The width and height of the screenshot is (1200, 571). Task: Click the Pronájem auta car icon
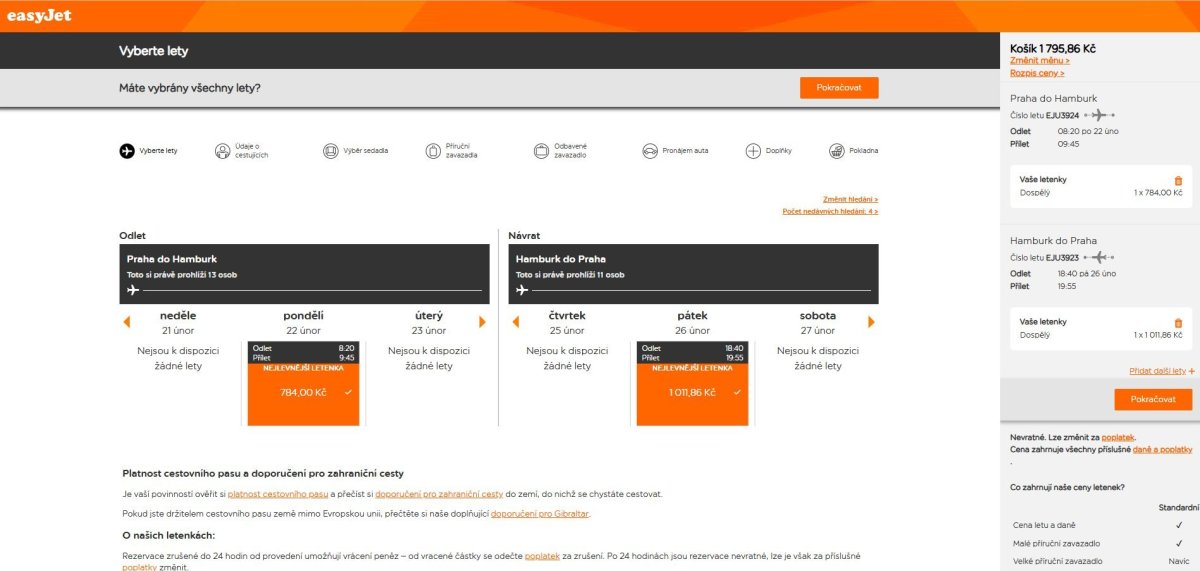coord(650,151)
